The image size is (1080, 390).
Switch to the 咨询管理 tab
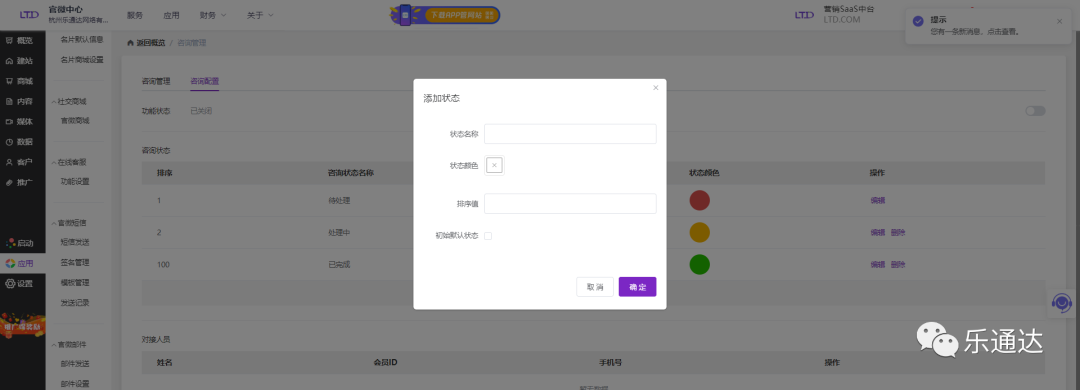156,81
